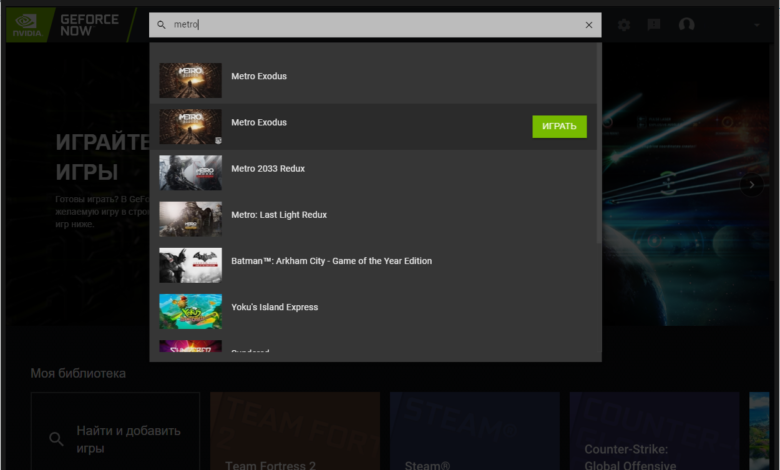Viewport: 780px width, 470px height.
Task: Select the highlighted Metro Exodus Epic result
Action: [373, 126]
